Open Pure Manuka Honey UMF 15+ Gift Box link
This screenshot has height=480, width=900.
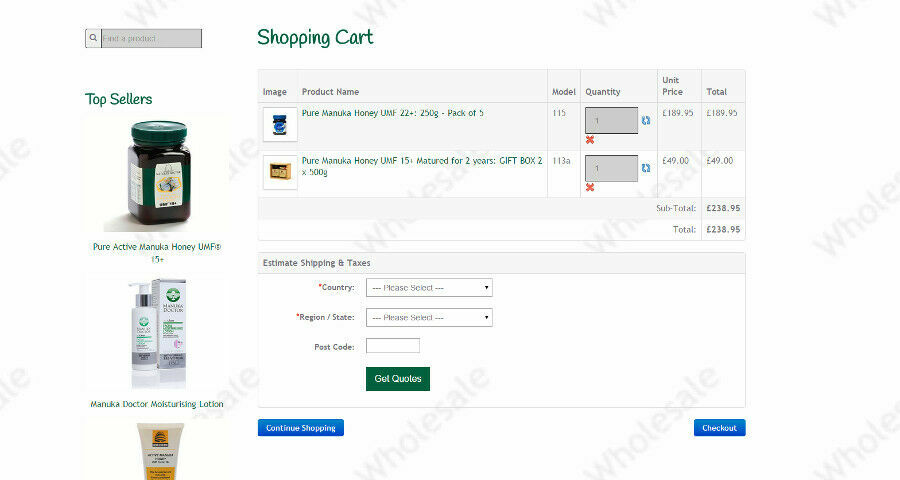[422, 166]
